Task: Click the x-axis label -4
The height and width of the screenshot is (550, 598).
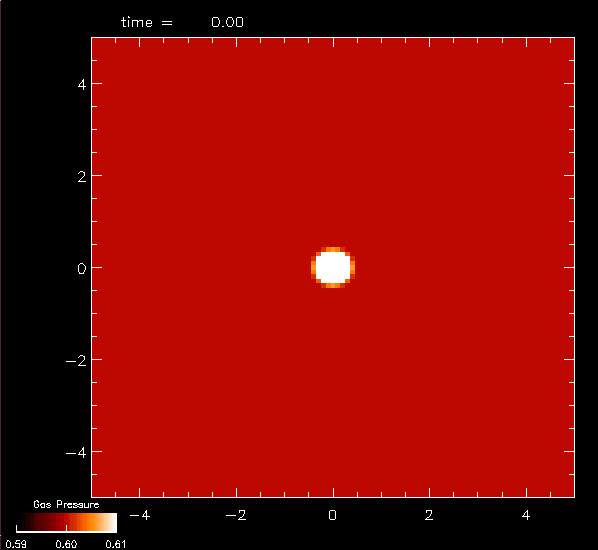Action: coord(140,516)
